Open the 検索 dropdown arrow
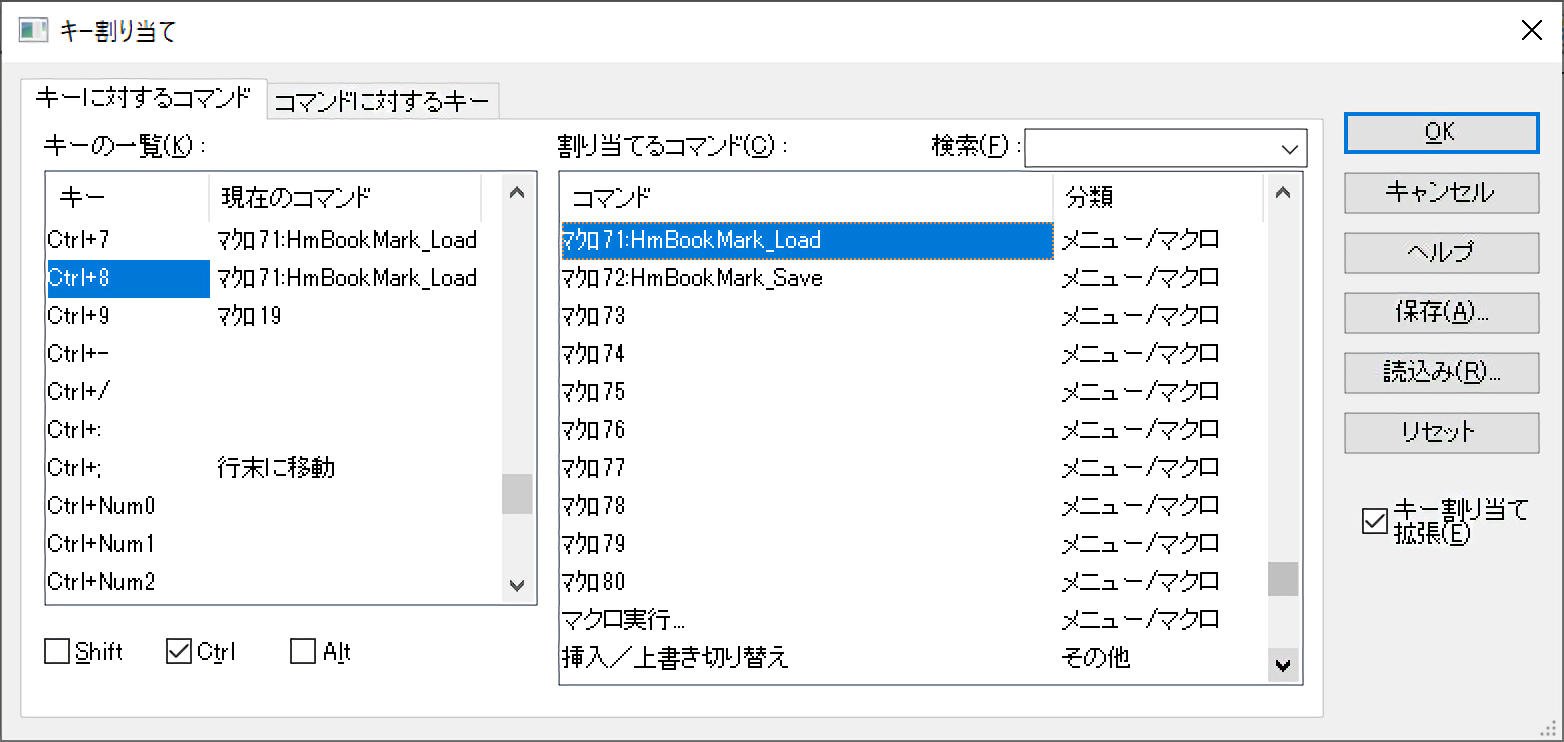1564x742 pixels. pyautogui.click(x=1288, y=148)
